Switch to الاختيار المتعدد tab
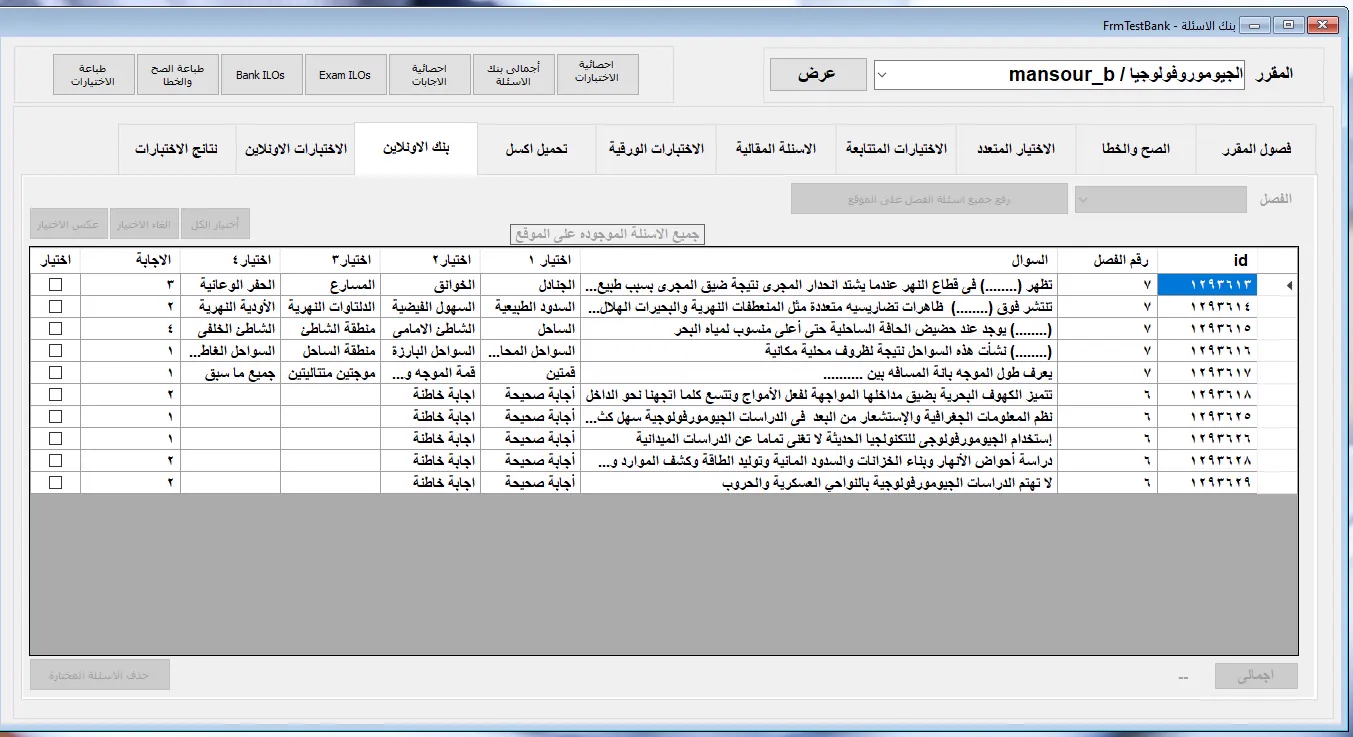1353x737 pixels. [x=1016, y=149]
